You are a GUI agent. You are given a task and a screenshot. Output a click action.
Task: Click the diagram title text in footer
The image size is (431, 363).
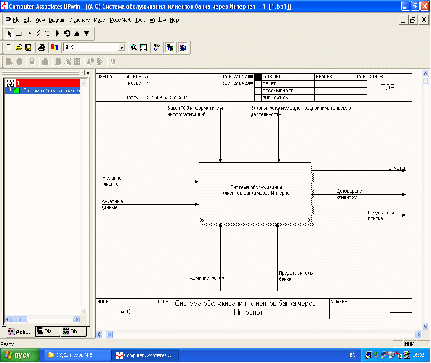tap(245, 308)
